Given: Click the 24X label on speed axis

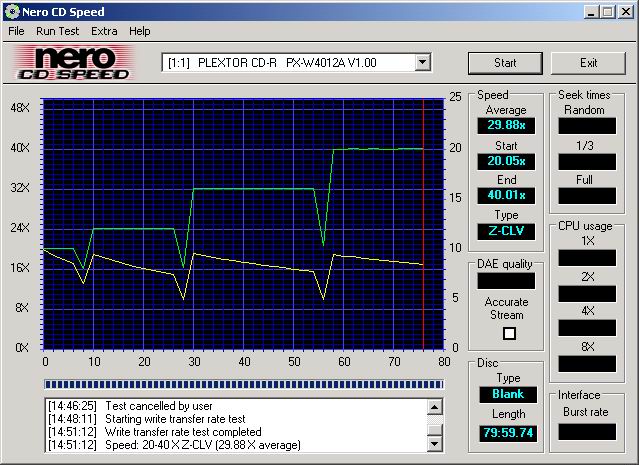Looking at the screenshot, I should click(20, 227).
